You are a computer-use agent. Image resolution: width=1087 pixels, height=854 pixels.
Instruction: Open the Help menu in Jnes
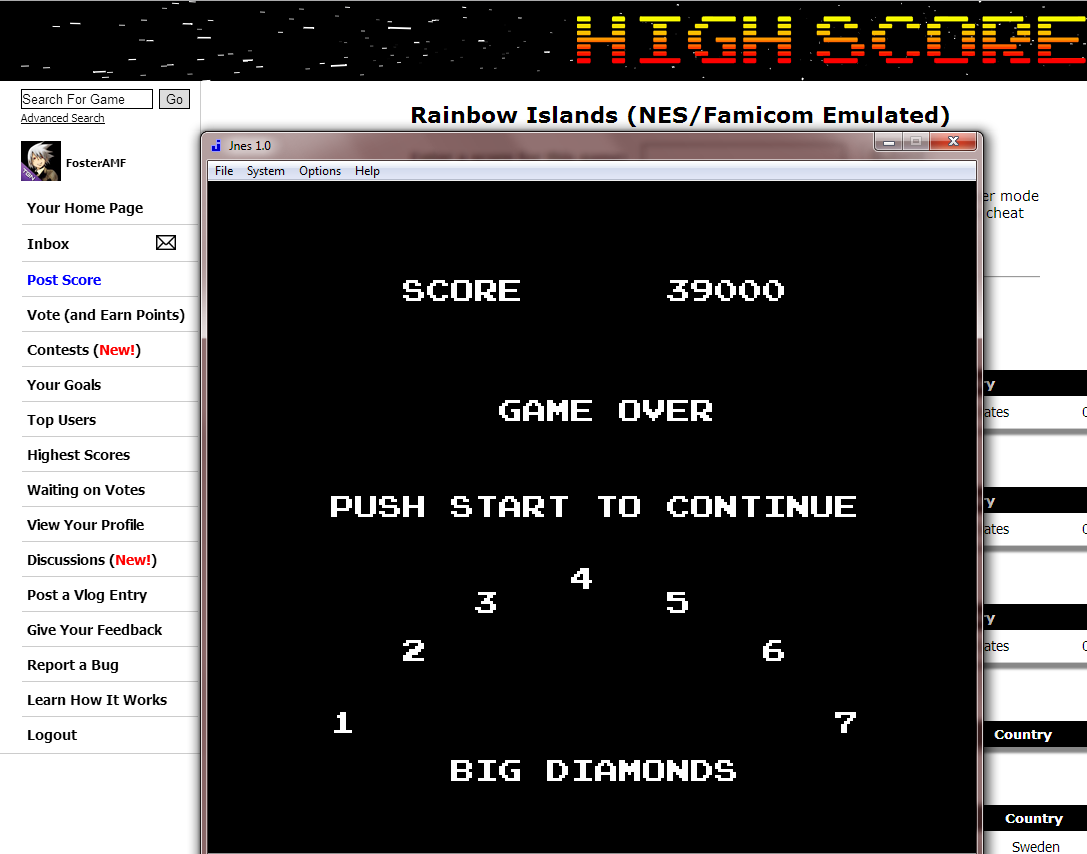[367, 171]
